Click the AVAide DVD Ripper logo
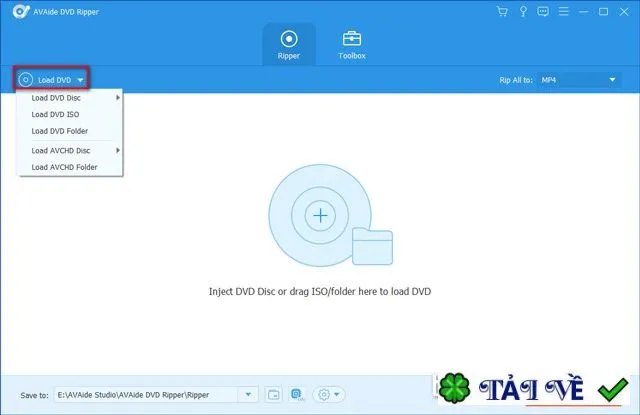Image resolution: width=640 pixels, height=415 pixels. point(20,11)
